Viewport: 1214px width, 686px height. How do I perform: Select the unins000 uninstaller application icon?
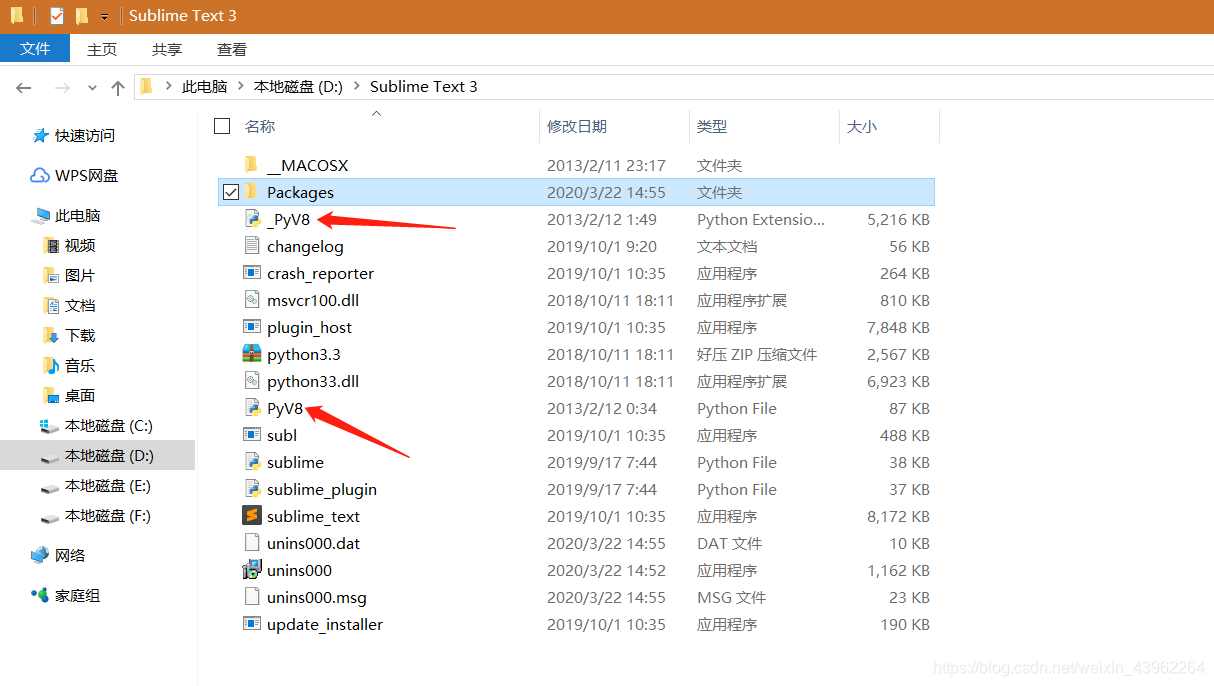(251, 570)
